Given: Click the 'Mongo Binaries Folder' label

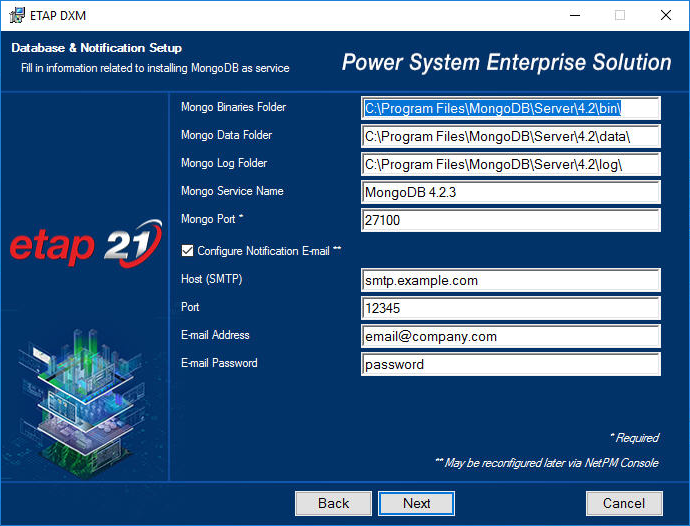Looking at the screenshot, I should [233, 107].
